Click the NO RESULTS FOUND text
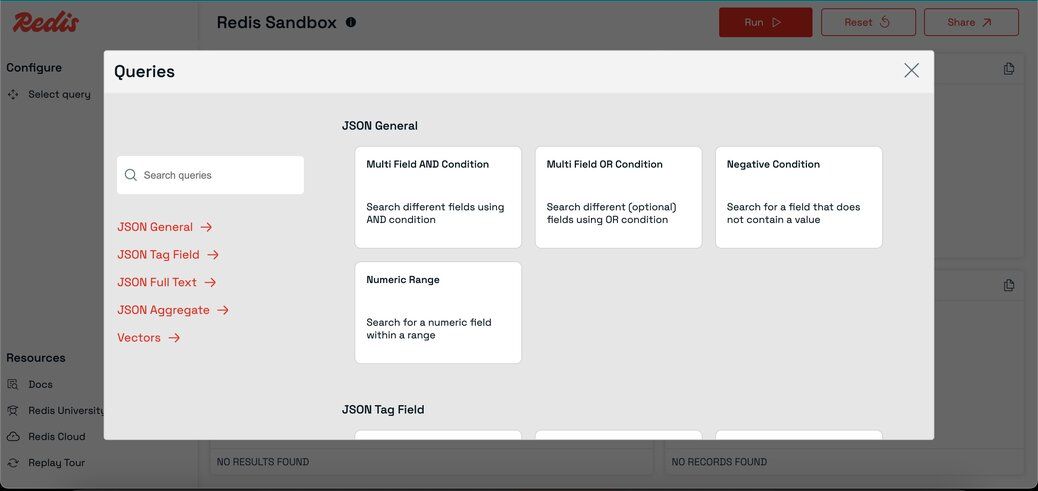 [x=263, y=462]
